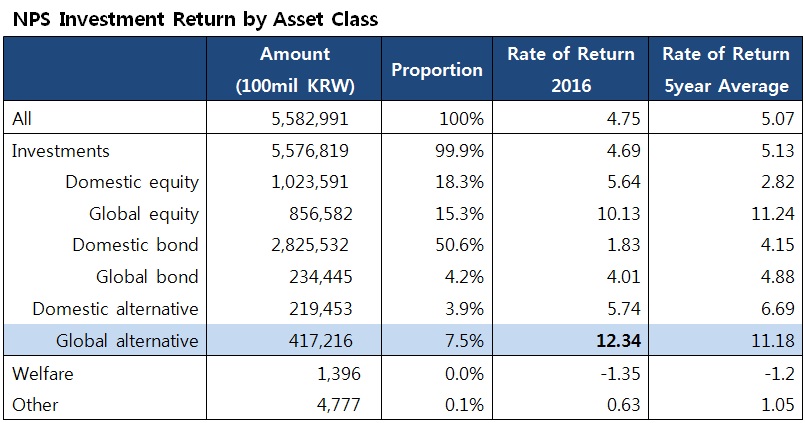Click the 'Global equity' row label
Screen dimensions: 805x423
tap(144, 215)
